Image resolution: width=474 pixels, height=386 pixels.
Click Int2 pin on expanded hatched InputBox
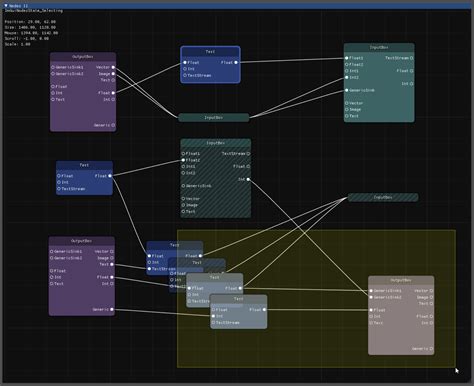pyautogui.click(x=183, y=173)
